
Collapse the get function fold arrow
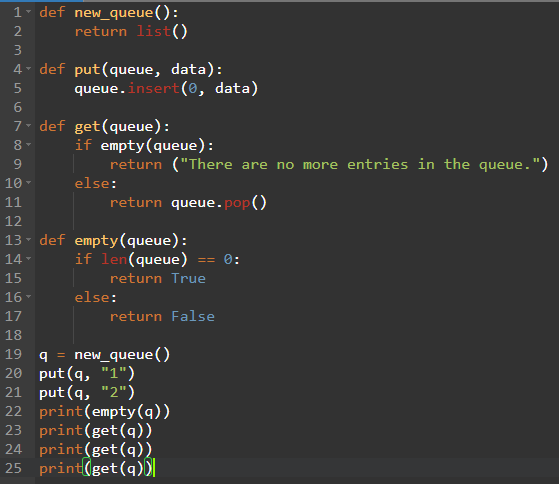[29, 125]
